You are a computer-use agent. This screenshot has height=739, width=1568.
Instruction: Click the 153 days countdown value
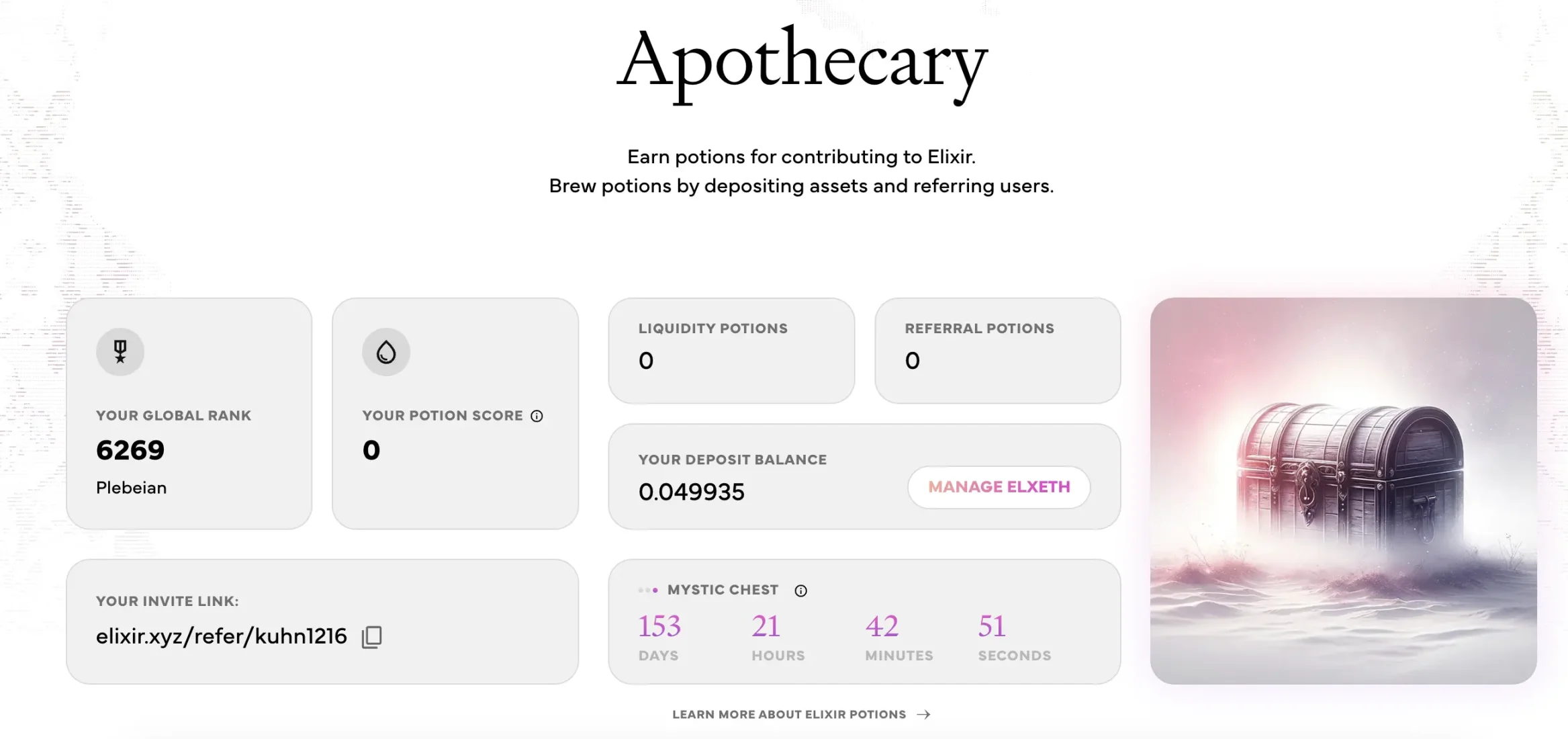[659, 626]
